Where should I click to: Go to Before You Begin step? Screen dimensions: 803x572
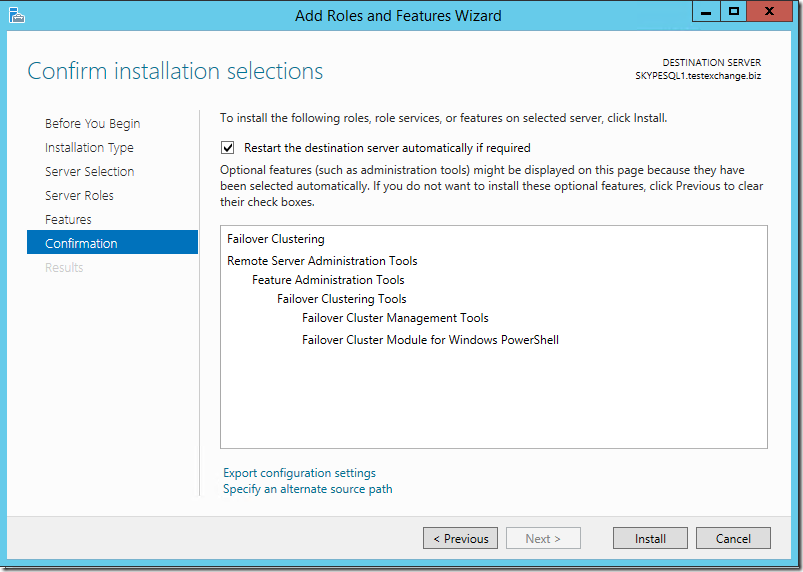click(x=92, y=124)
